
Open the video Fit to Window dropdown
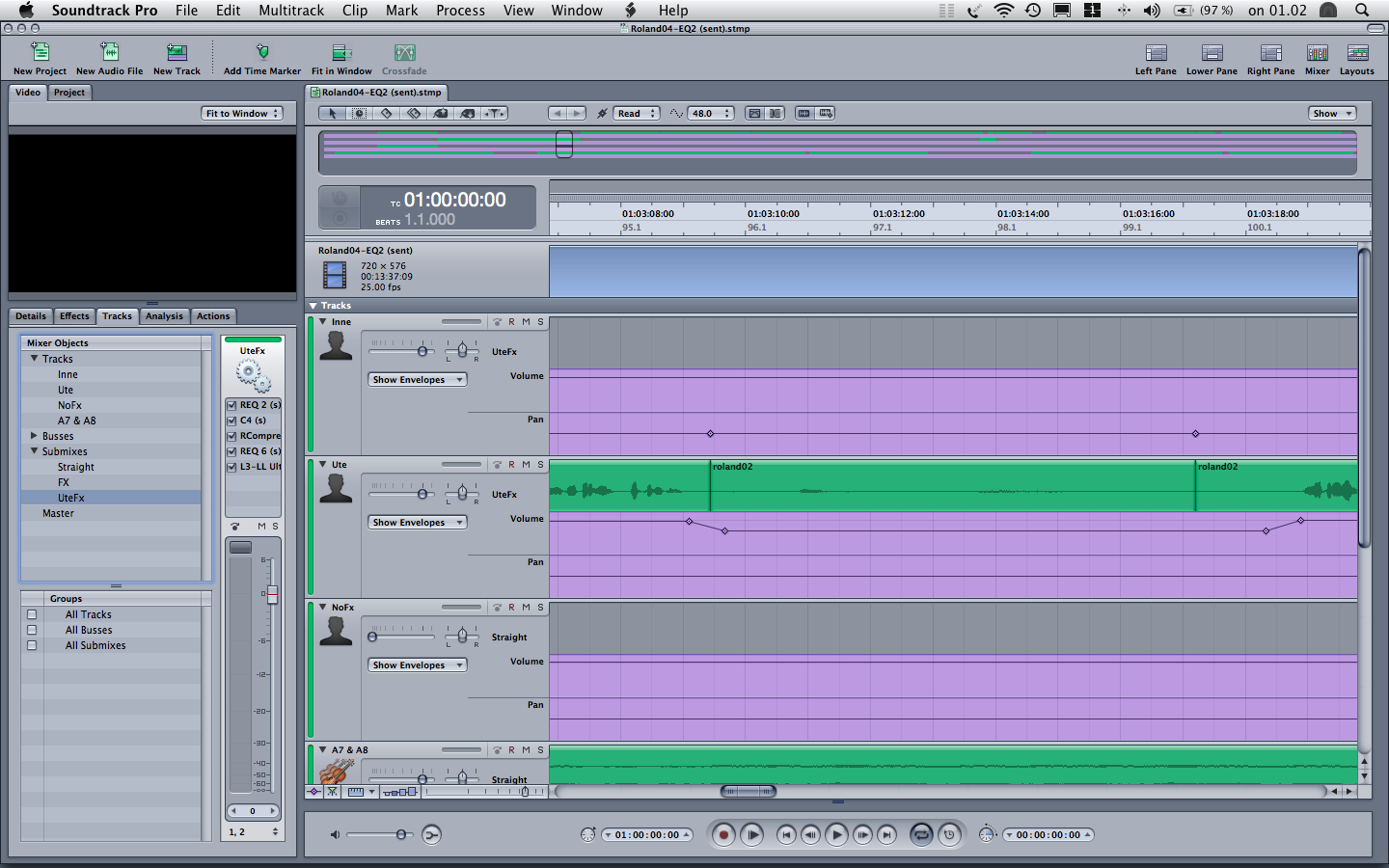pyautogui.click(x=242, y=113)
